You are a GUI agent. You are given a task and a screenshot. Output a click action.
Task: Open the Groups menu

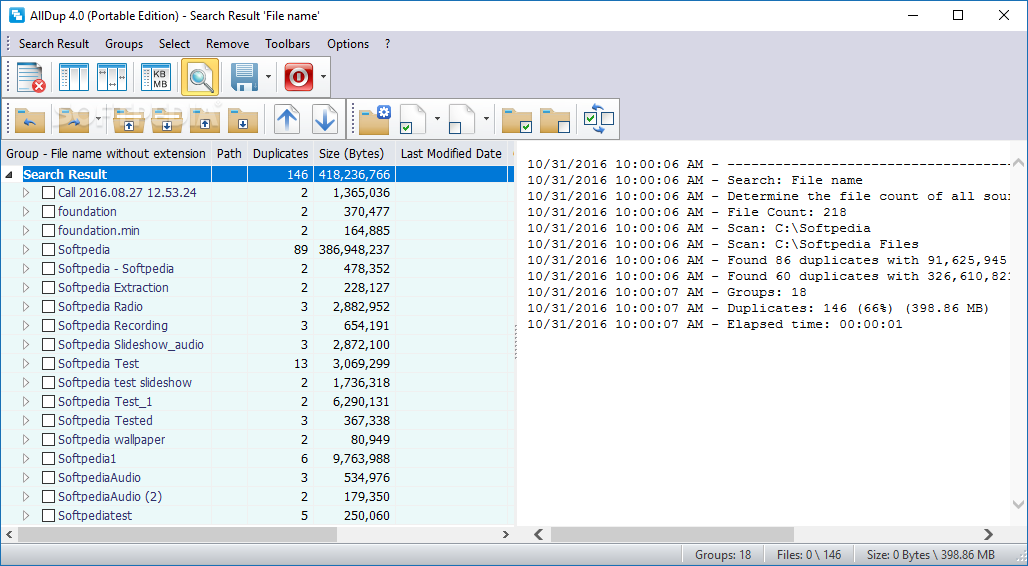[124, 44]
